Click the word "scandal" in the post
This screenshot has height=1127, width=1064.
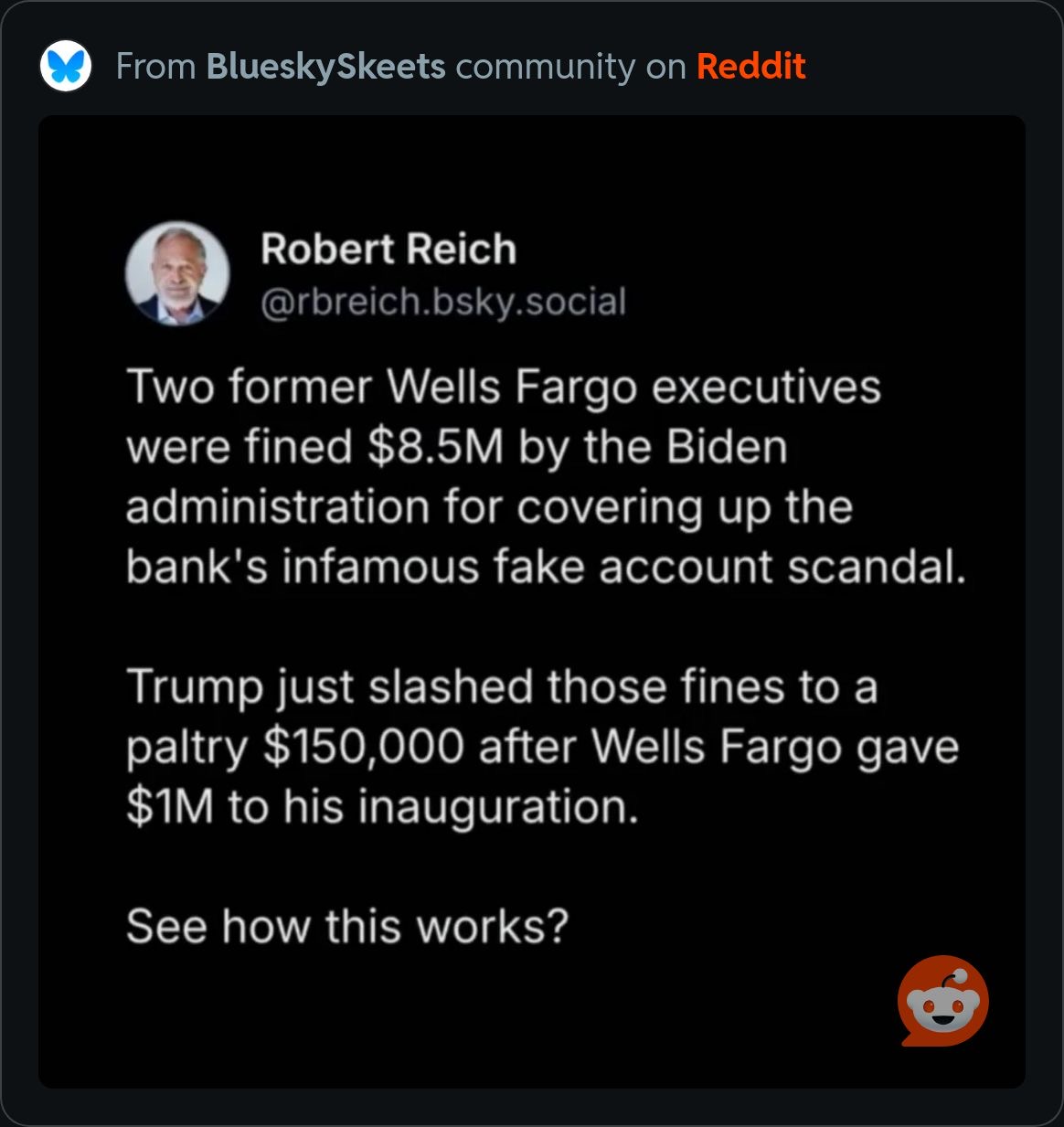coord(874,567)
